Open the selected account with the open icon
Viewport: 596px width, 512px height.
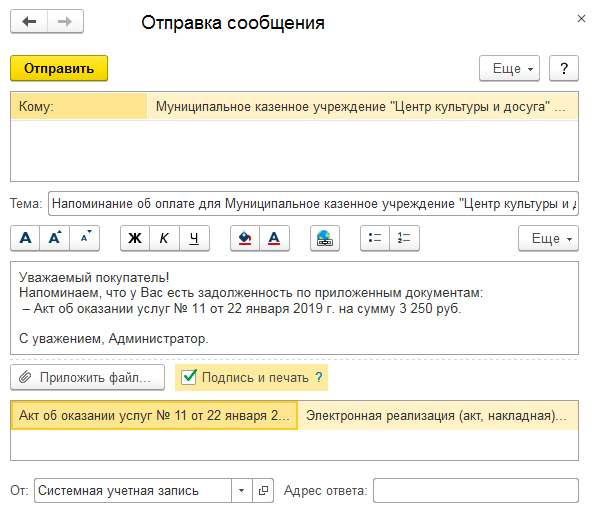263,491
